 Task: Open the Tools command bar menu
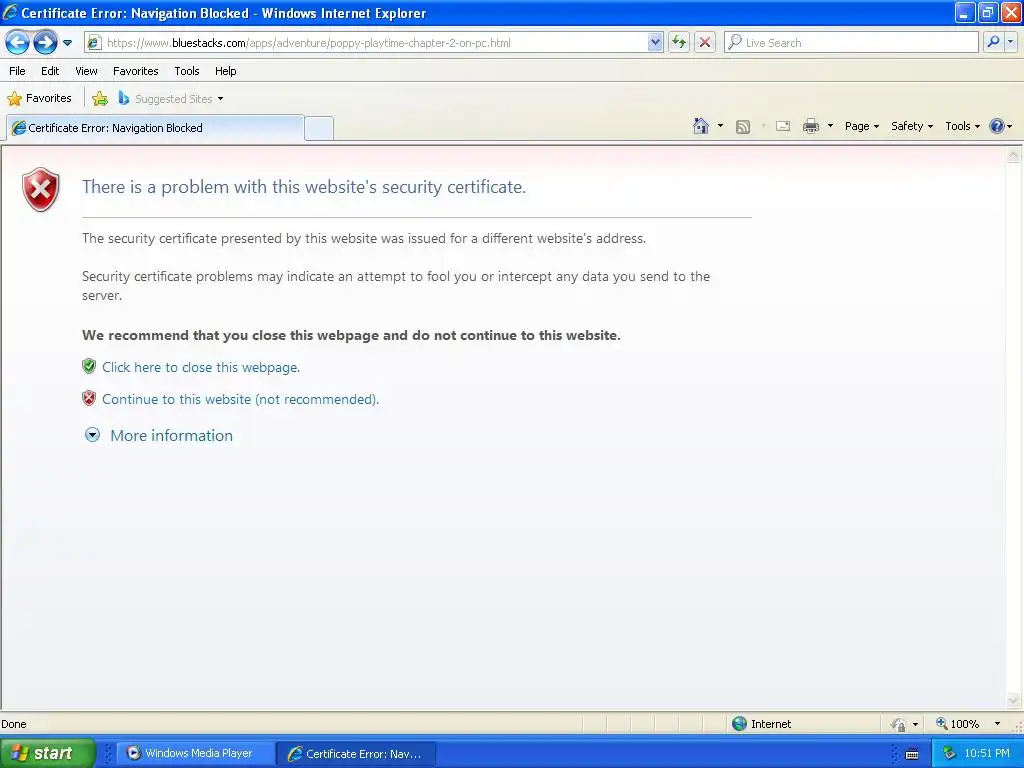click(962, 126)
